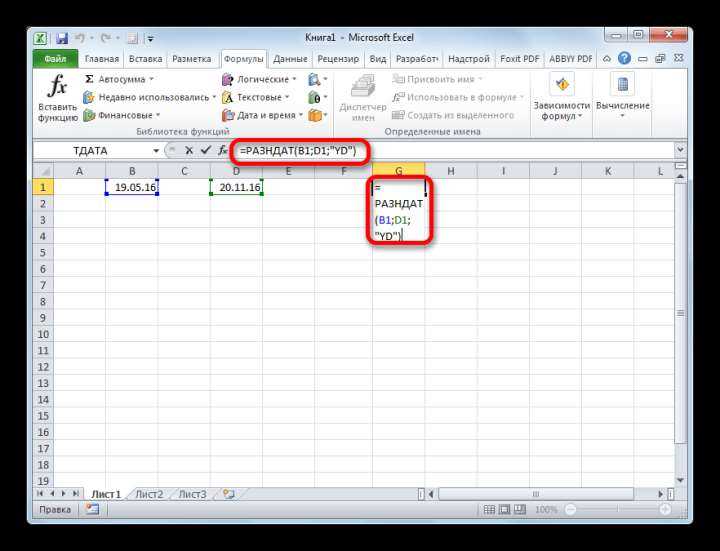Click the Insert Function fx button in ribbon
Viewport: 720px width, 551px height.
click(x=57, y=97)
